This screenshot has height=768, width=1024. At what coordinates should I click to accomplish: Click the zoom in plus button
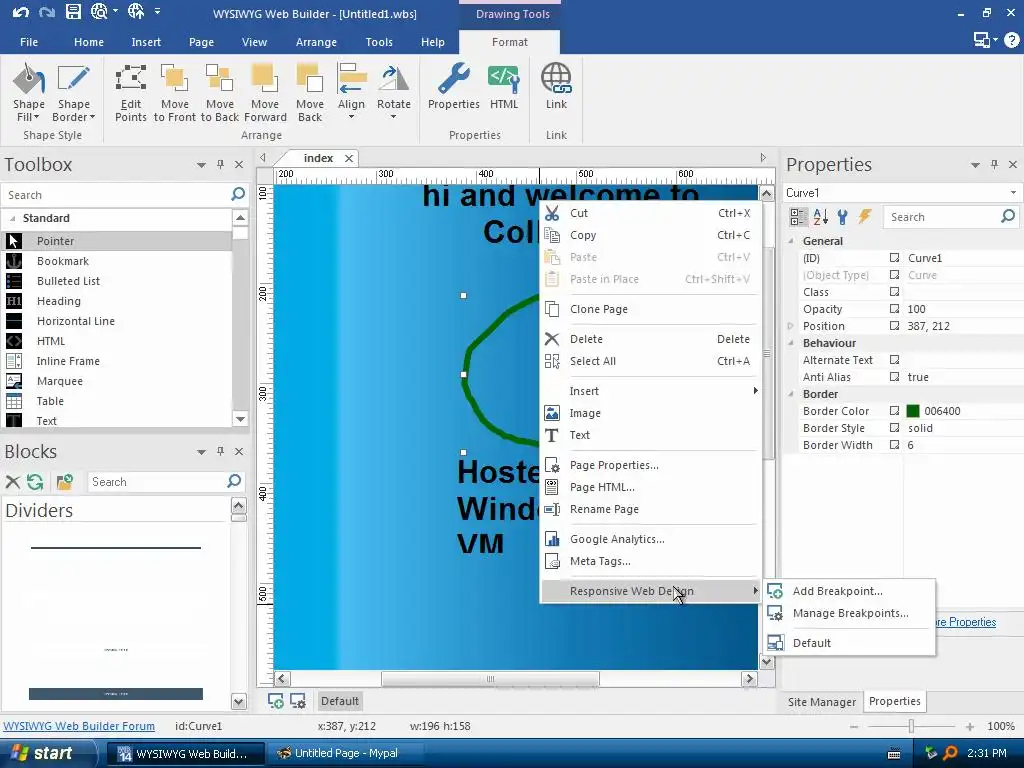[x=970, y=726]
